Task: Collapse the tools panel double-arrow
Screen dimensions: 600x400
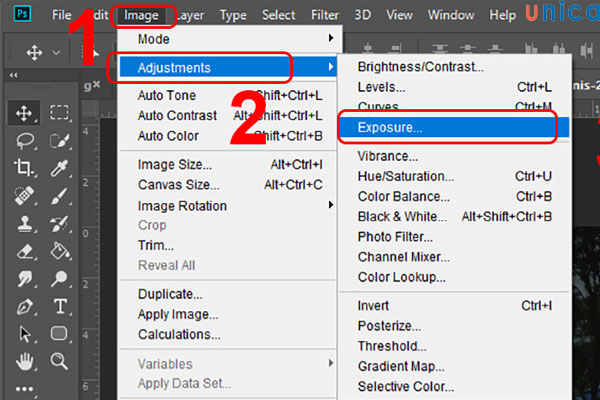Action: [x=12, y=73]
